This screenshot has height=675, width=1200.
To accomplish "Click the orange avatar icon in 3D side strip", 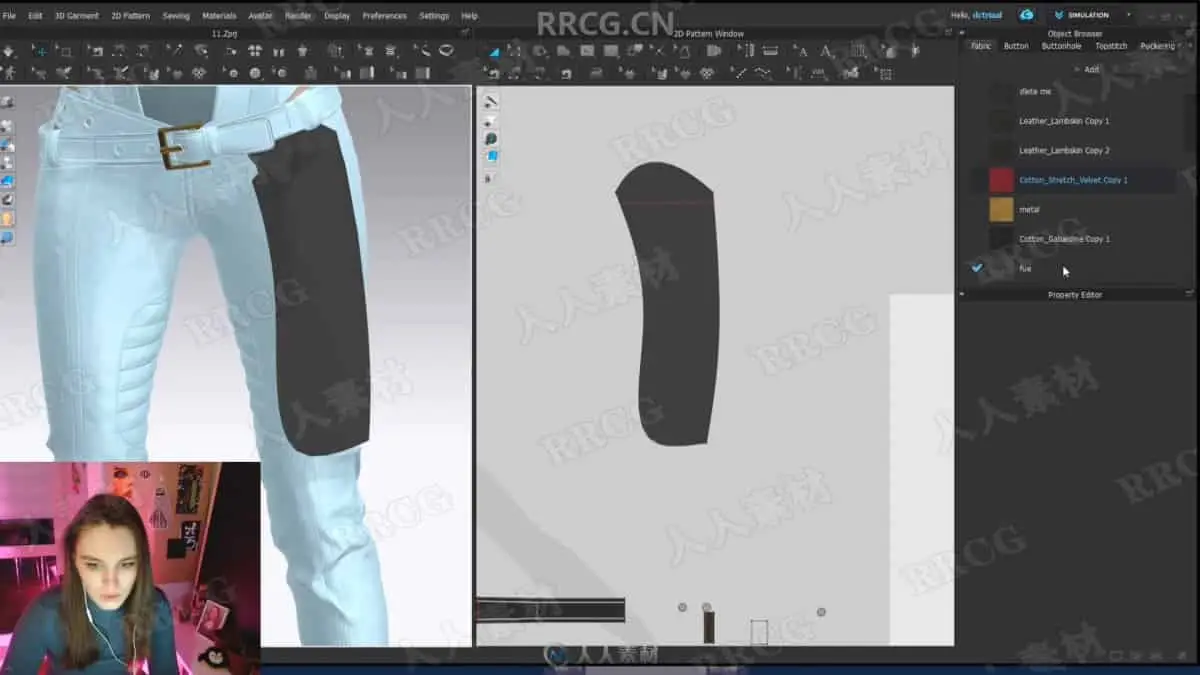I will point(7,218).
